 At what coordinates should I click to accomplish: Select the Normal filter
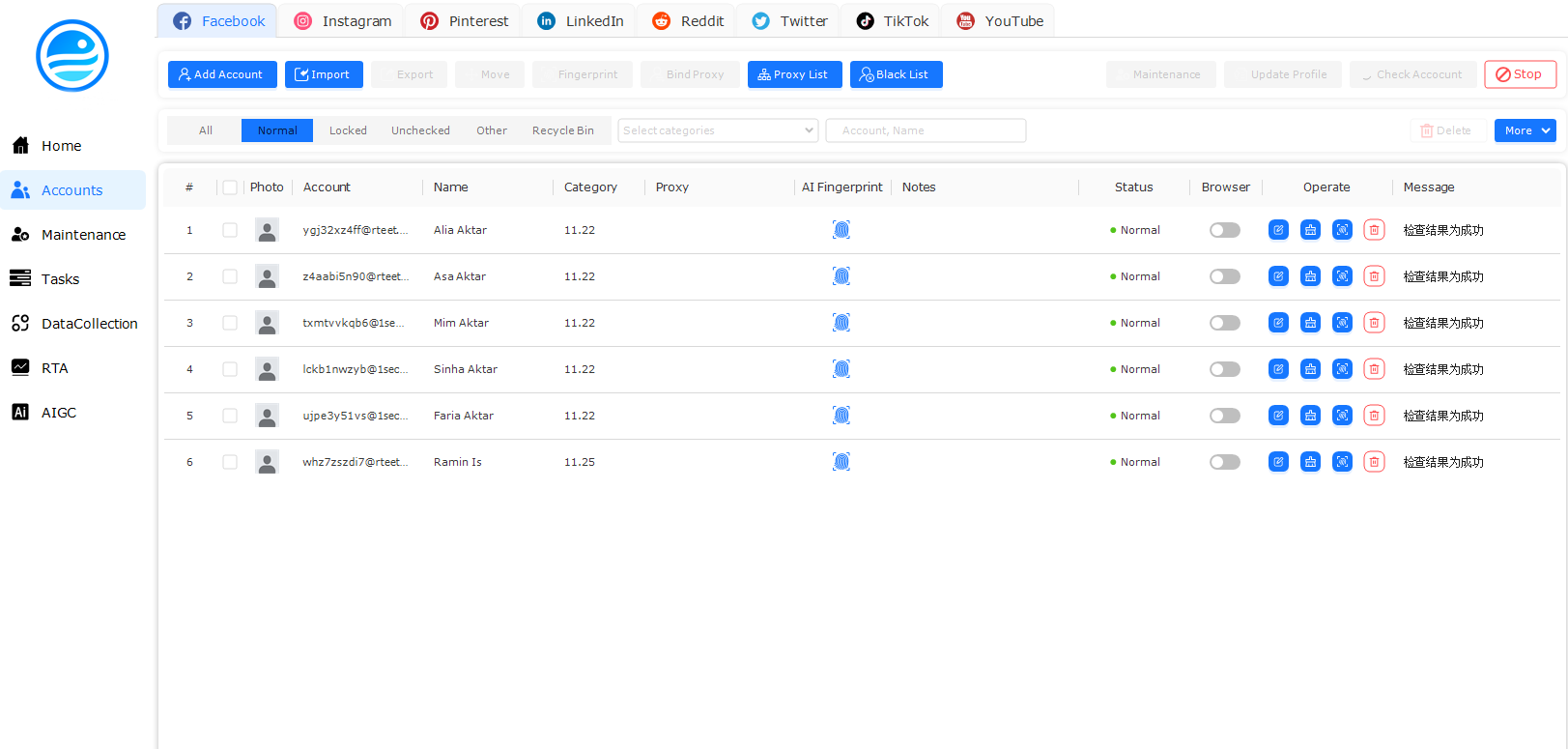[x=277, y=130]
